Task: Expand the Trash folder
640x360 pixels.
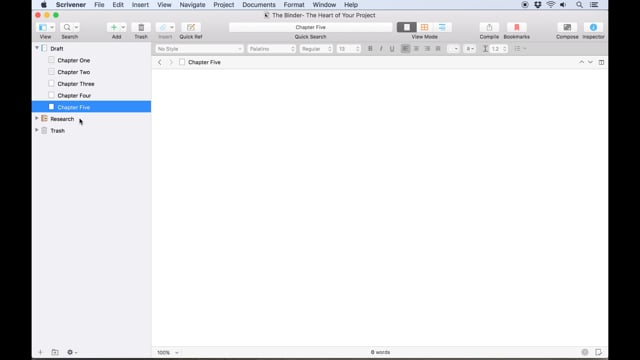Action: click(37, 130)
